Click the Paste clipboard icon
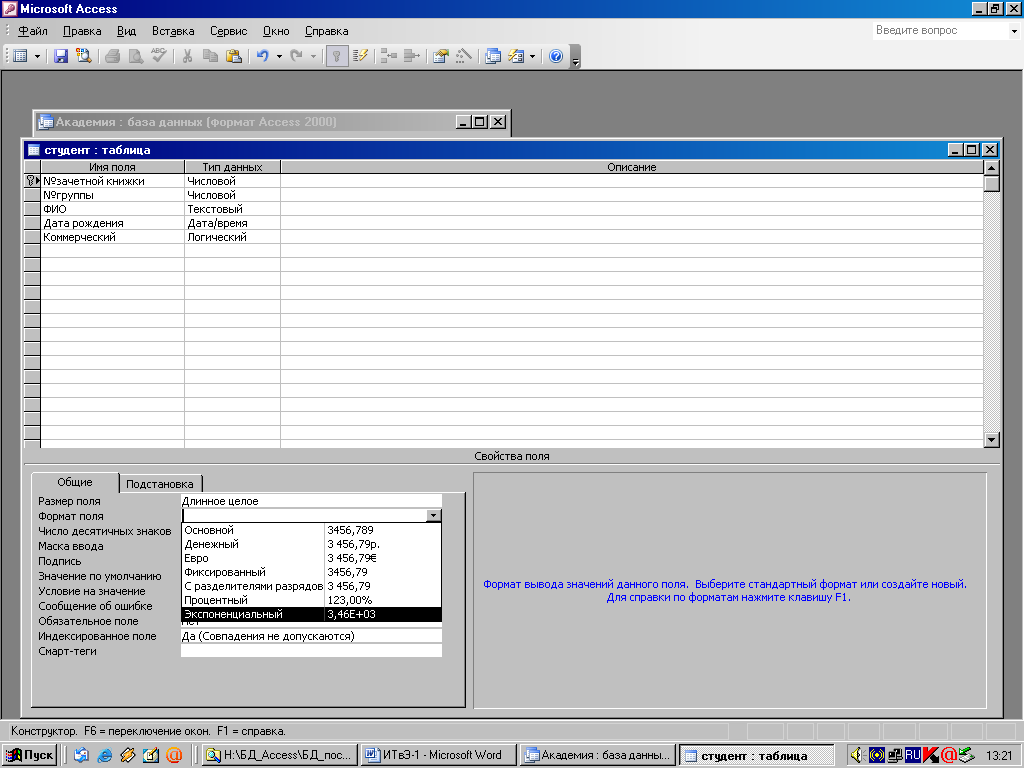Viewport: 1024px width, 768px height. (x=234, y=56)
